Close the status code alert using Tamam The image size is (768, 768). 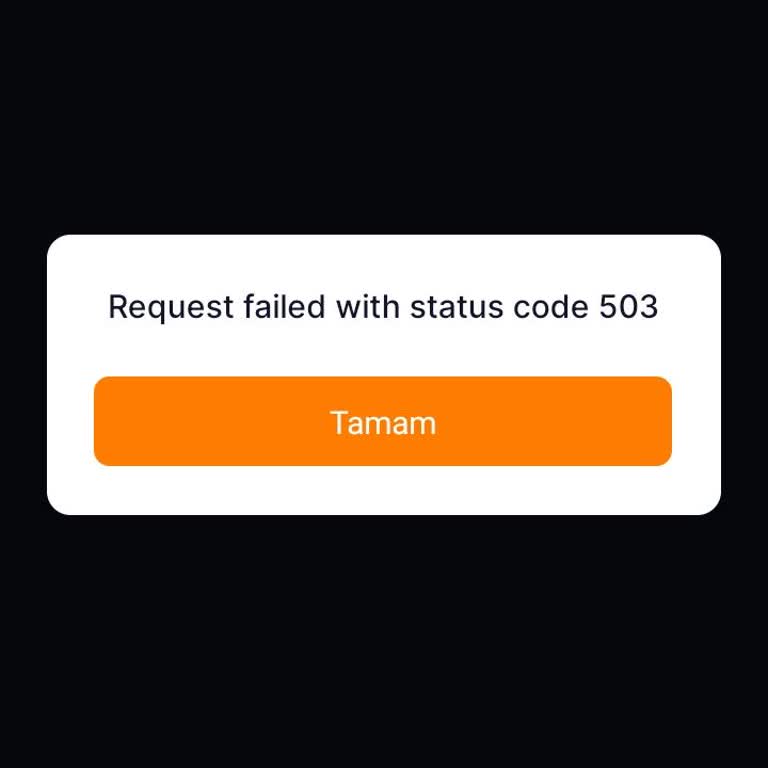click(x=383, y=421)
